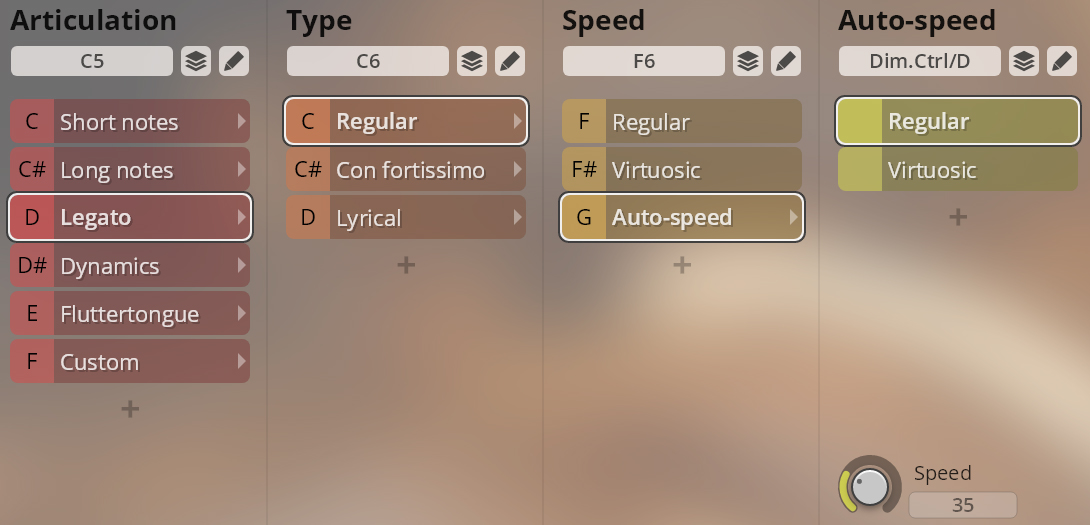Click the pencil icon under Auto-speed
1090x525 pixels.
pos(1062,61)
